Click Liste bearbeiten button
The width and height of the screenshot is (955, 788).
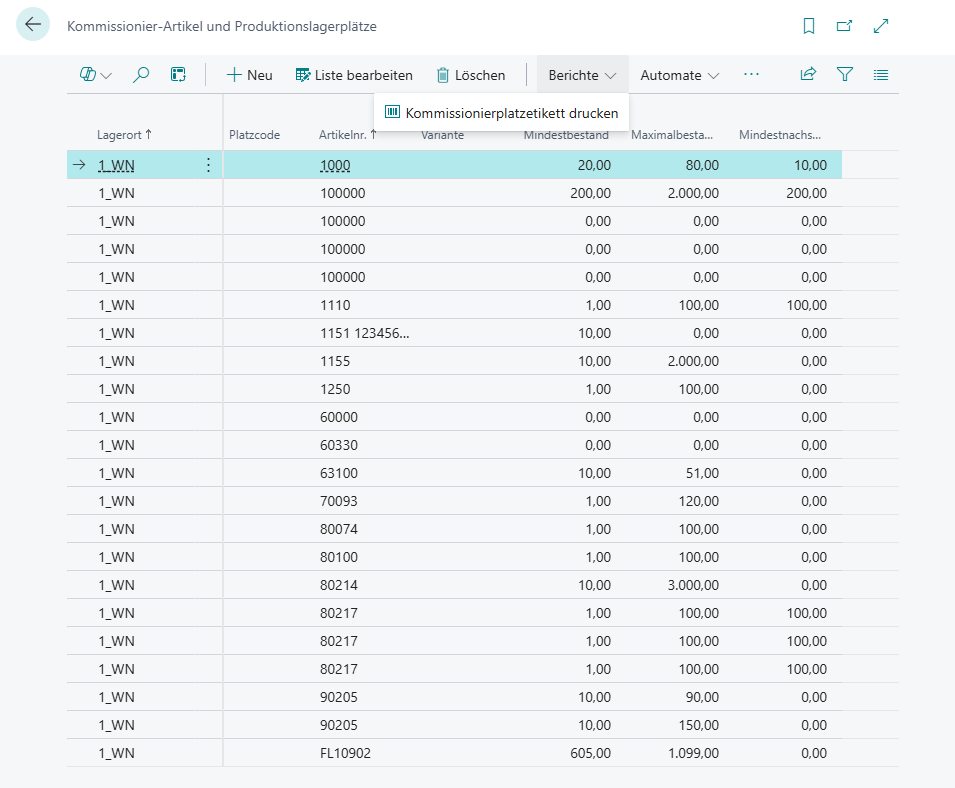point(354,75)
